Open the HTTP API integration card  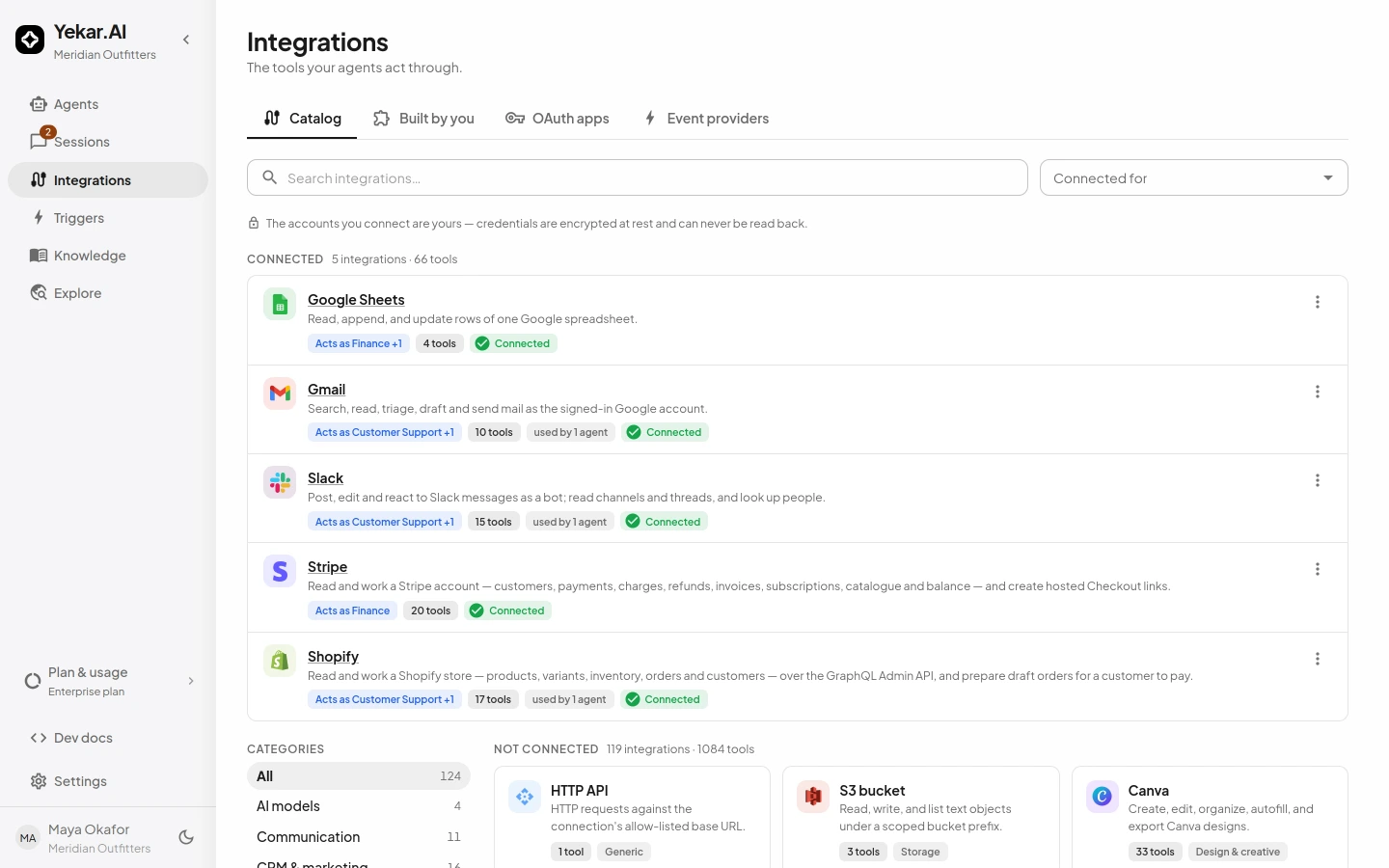coord(632,818)
